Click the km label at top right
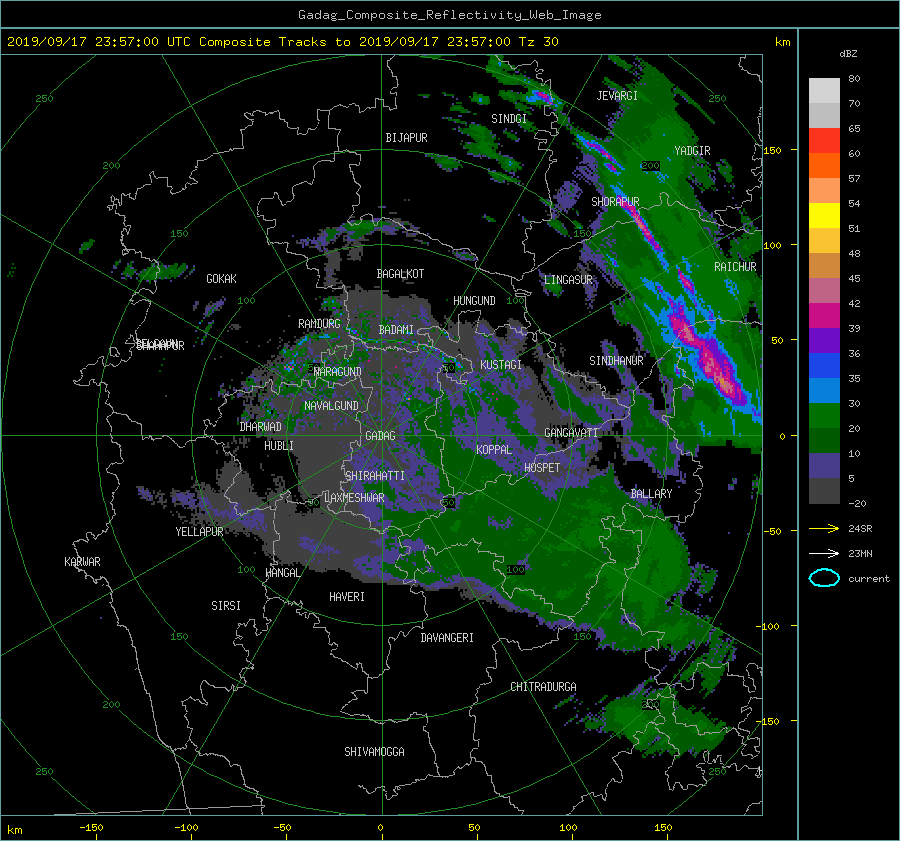This screenshot has height=841, width=900. [x=783, y=42]
